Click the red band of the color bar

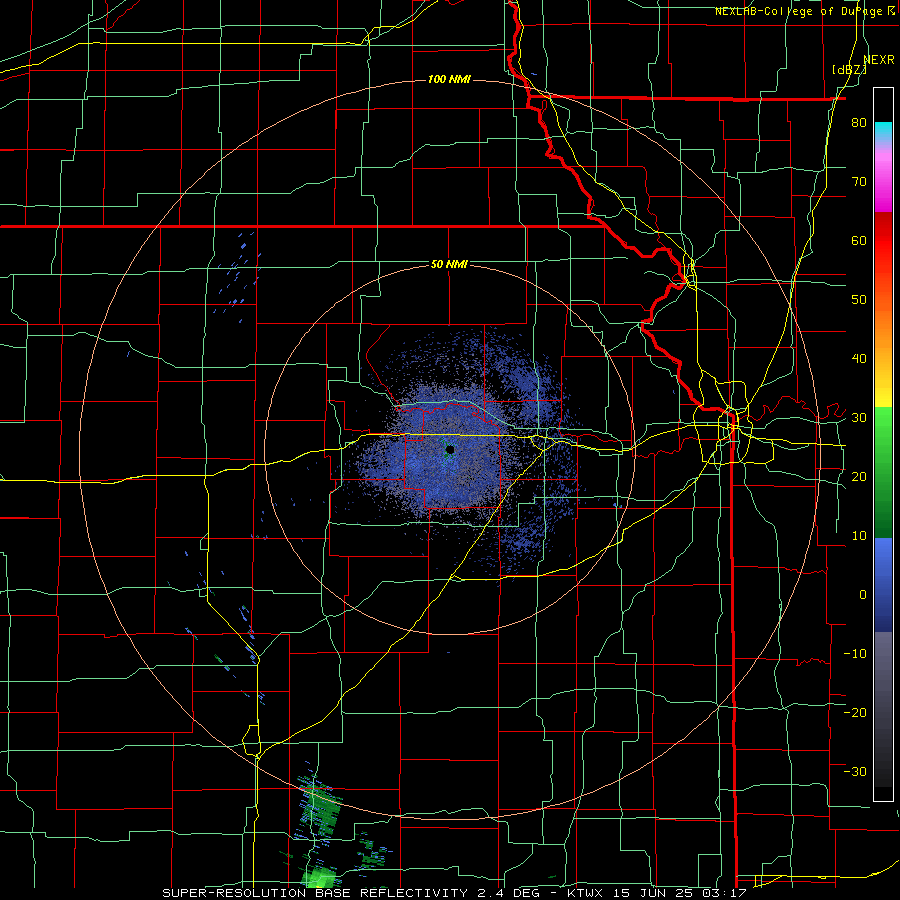point(883,241)
